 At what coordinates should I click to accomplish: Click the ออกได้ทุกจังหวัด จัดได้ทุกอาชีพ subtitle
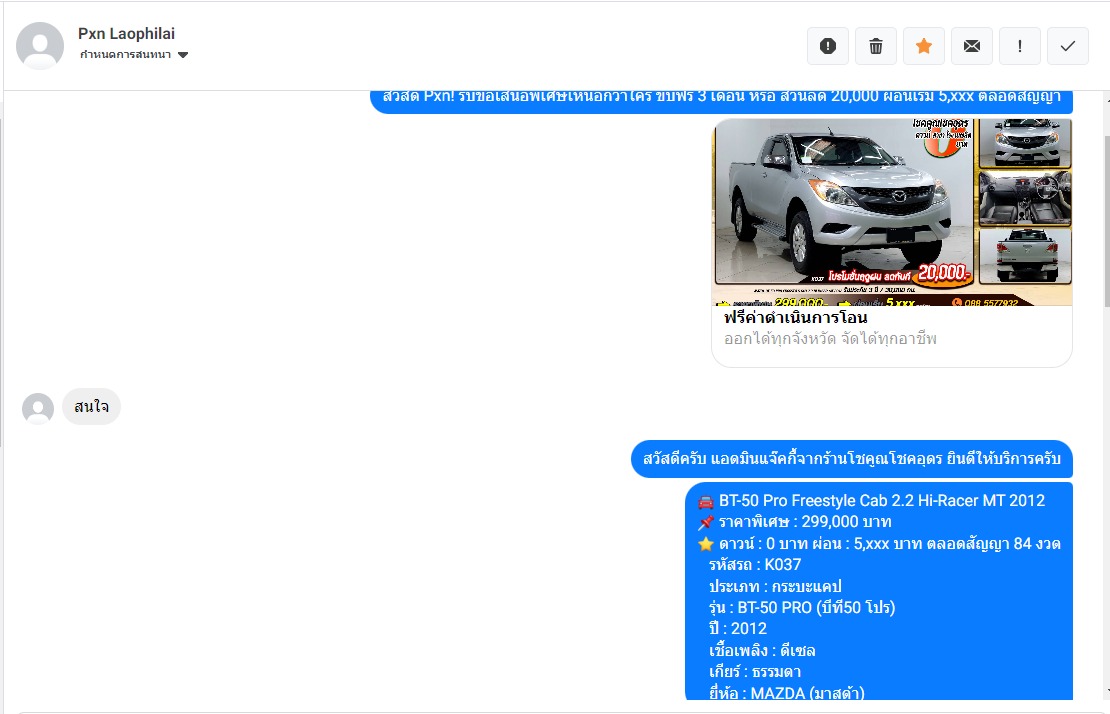click(830, 339)
